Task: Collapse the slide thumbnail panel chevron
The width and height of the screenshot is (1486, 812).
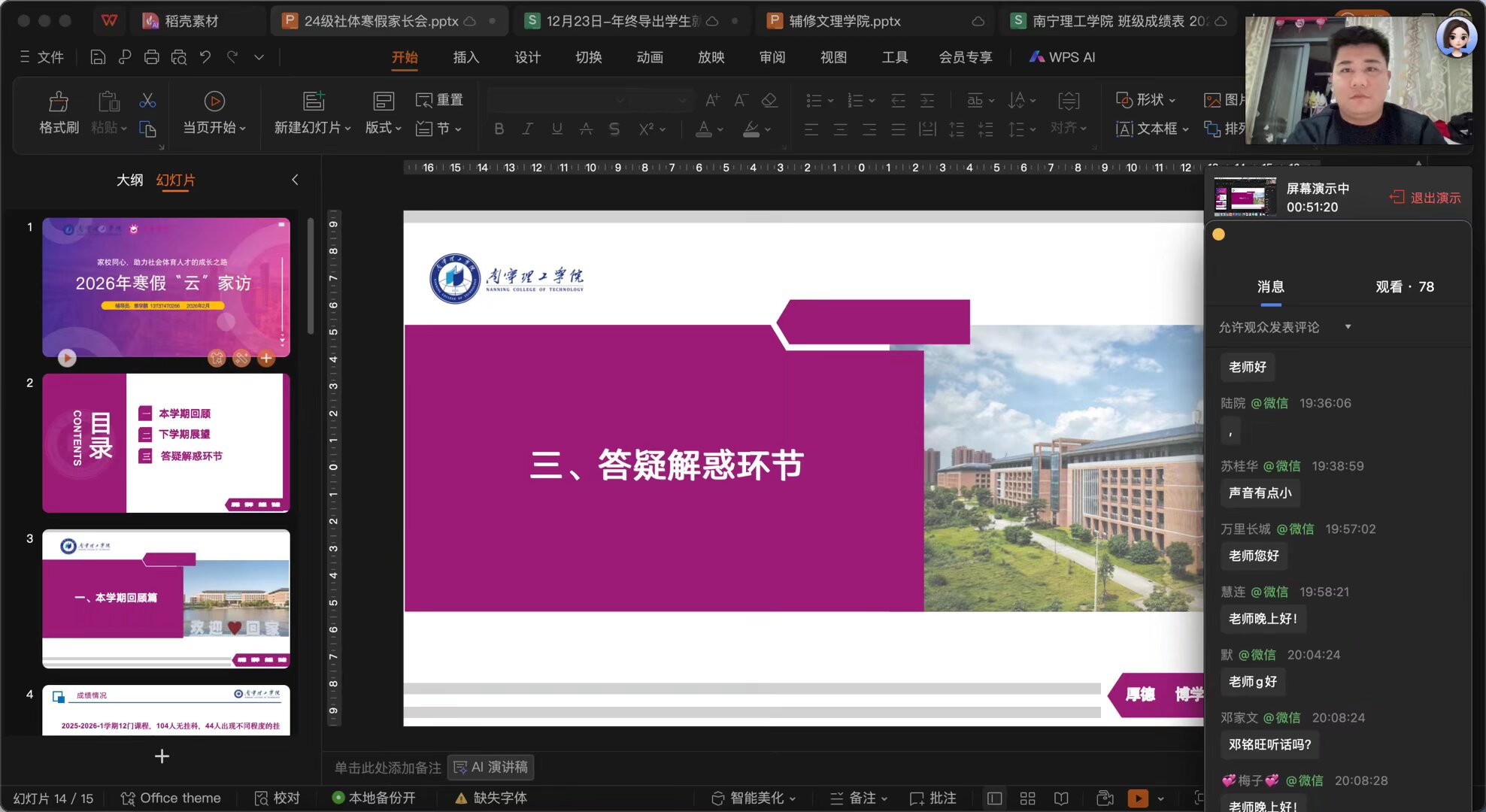Action: (x=295, y=180)
